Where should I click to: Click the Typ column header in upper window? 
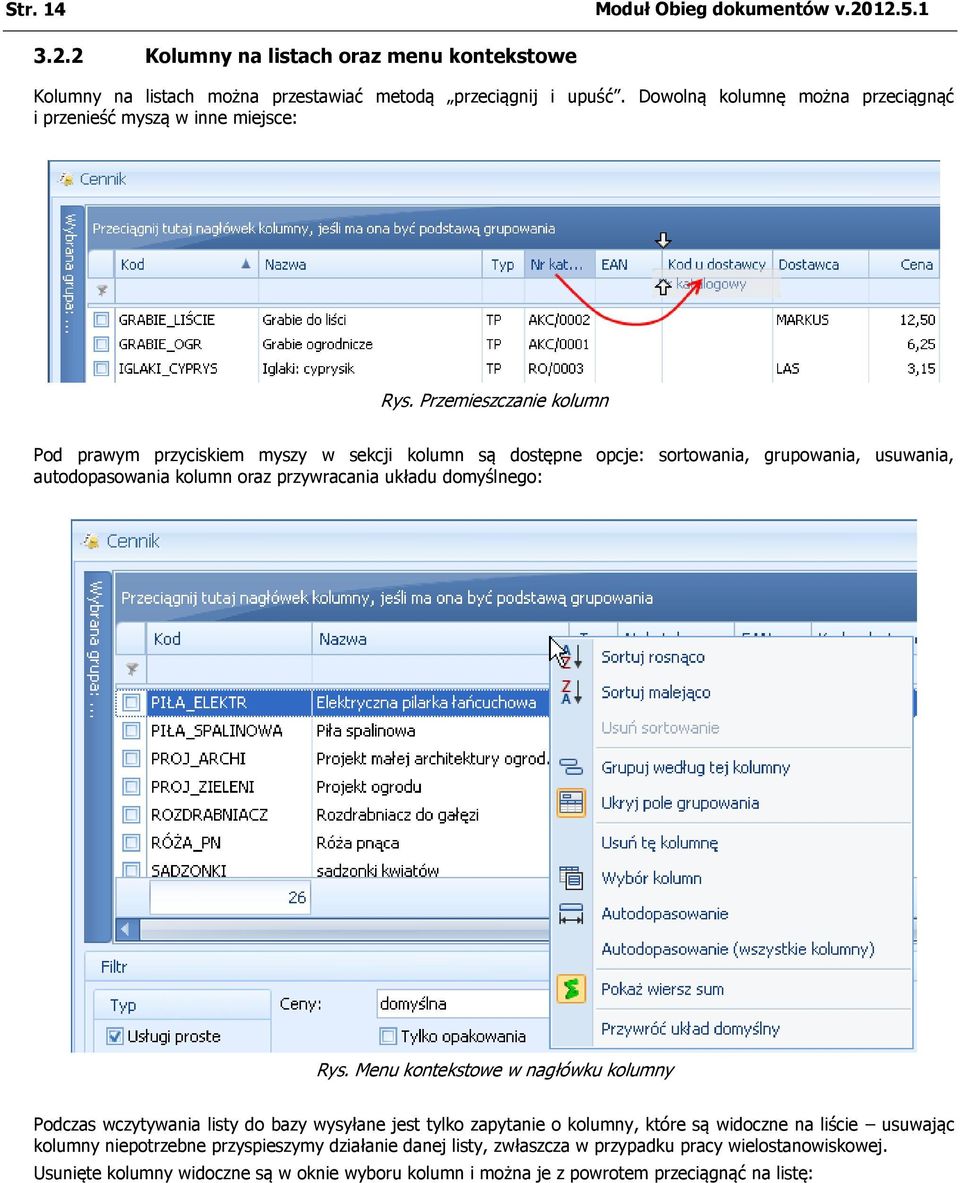tap(503, 264)
